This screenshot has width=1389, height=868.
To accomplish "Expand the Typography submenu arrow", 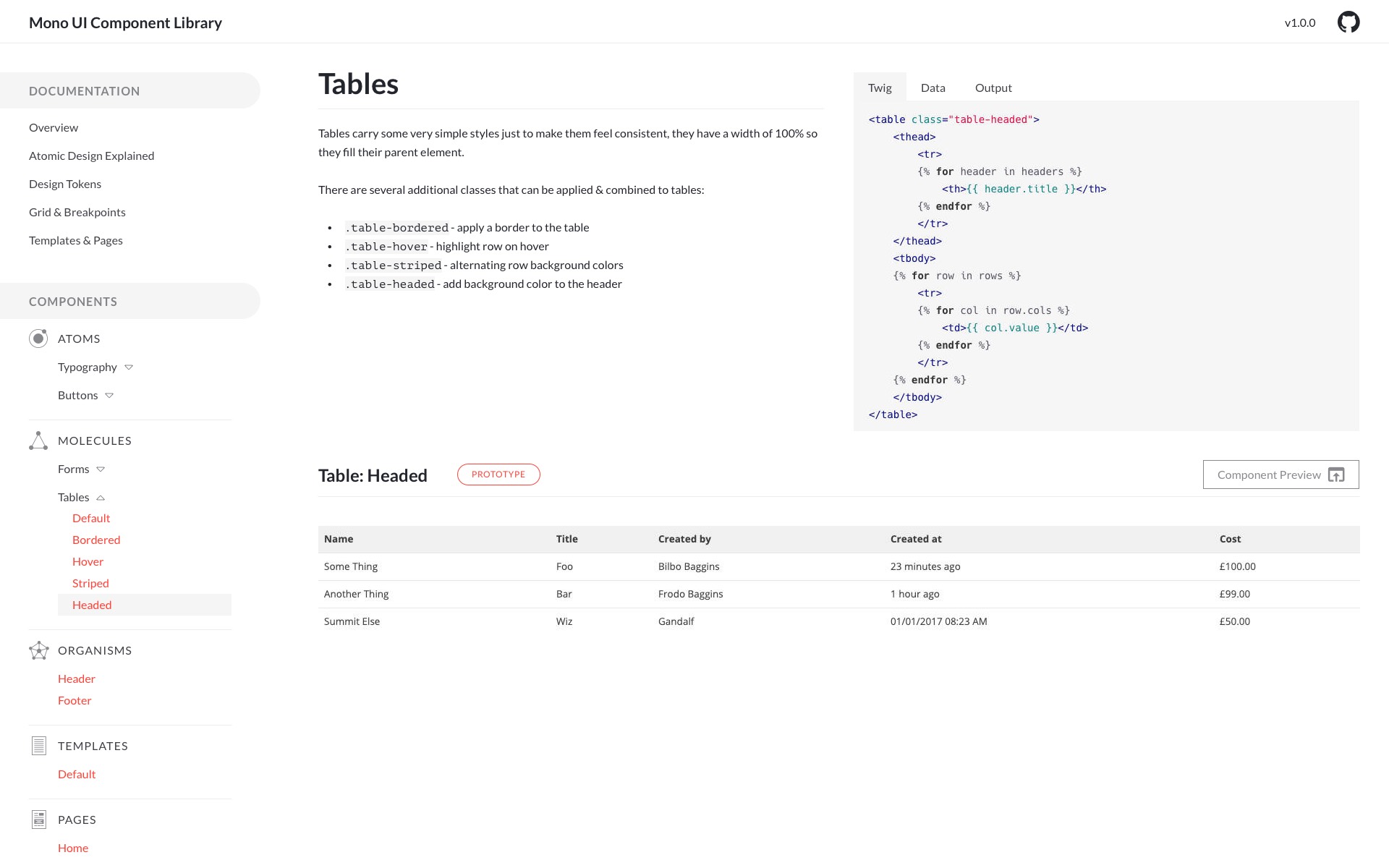I will pos(129,367).
